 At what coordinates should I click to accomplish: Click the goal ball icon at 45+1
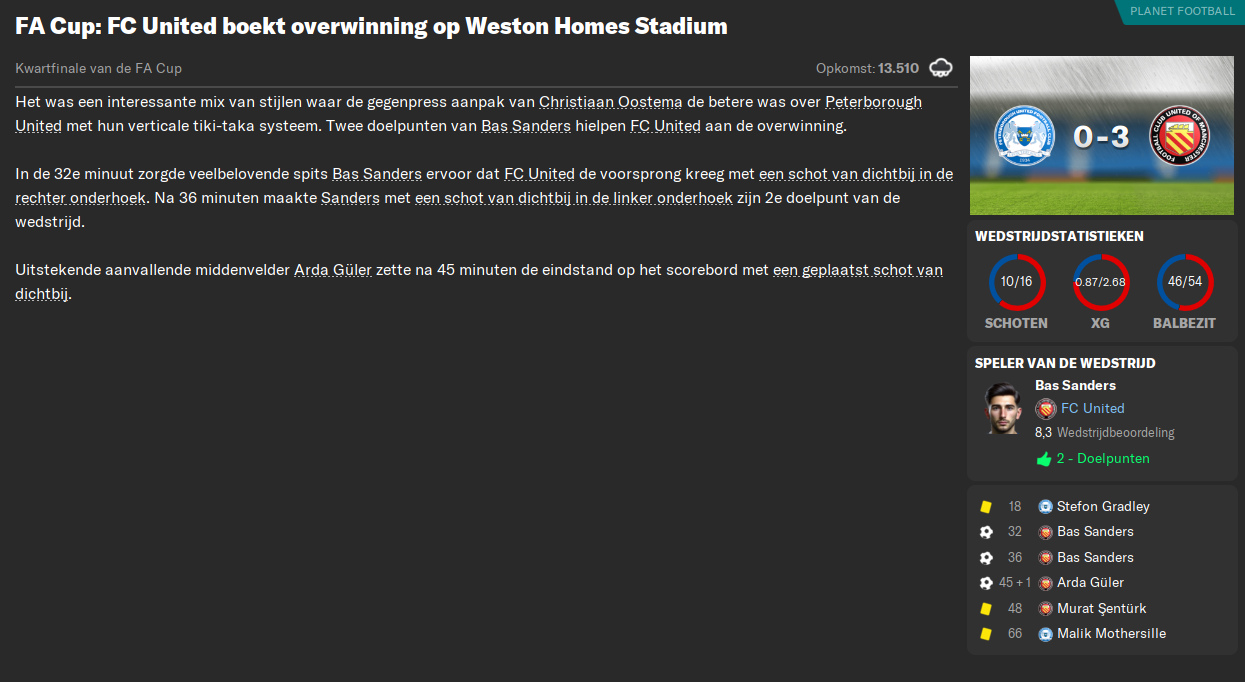pos(986,583)
